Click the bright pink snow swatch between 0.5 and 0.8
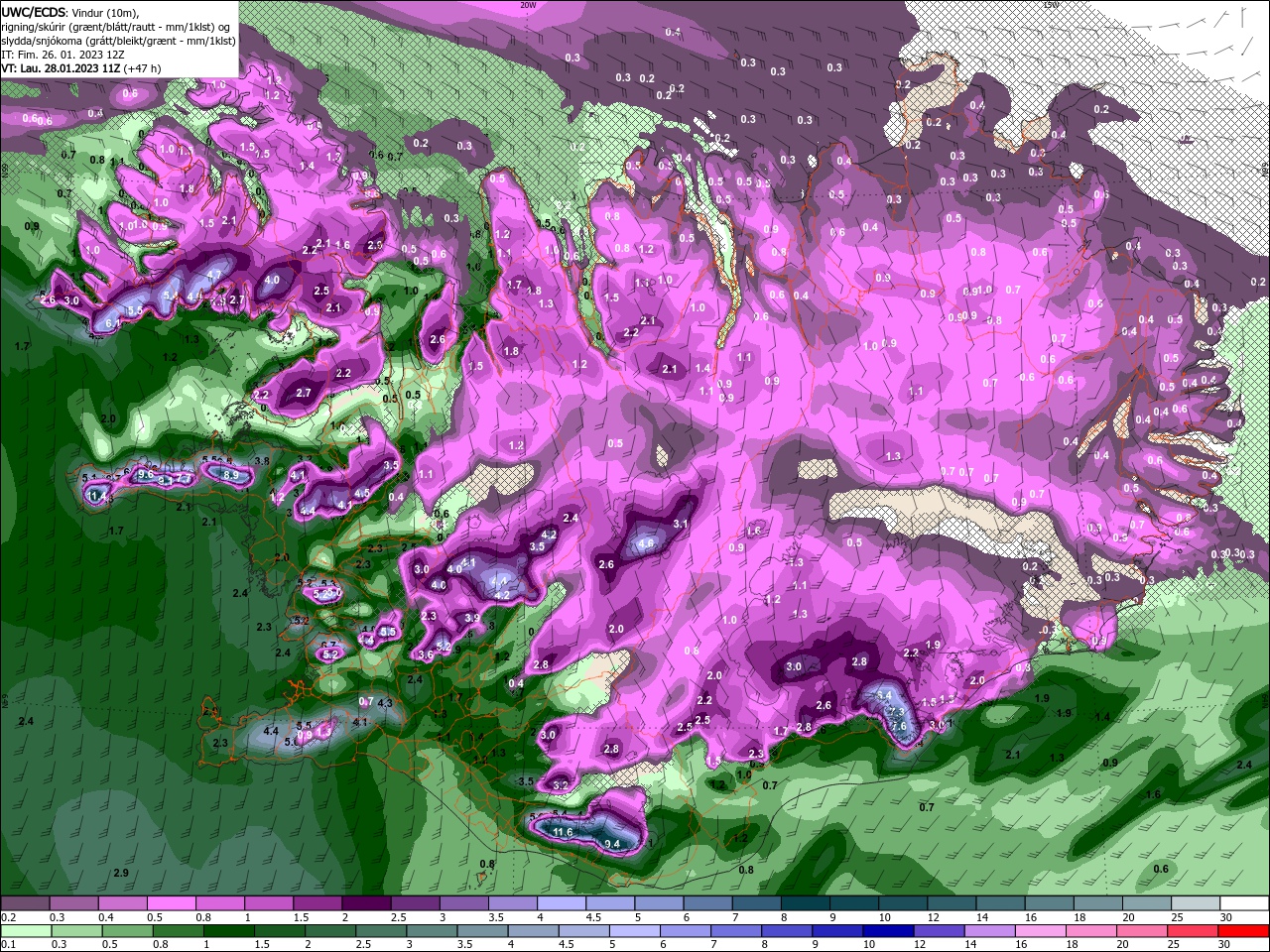Image resolution: width=1270 pixels, height=952 pixels. pyautogui.click(x=171, y=903)
